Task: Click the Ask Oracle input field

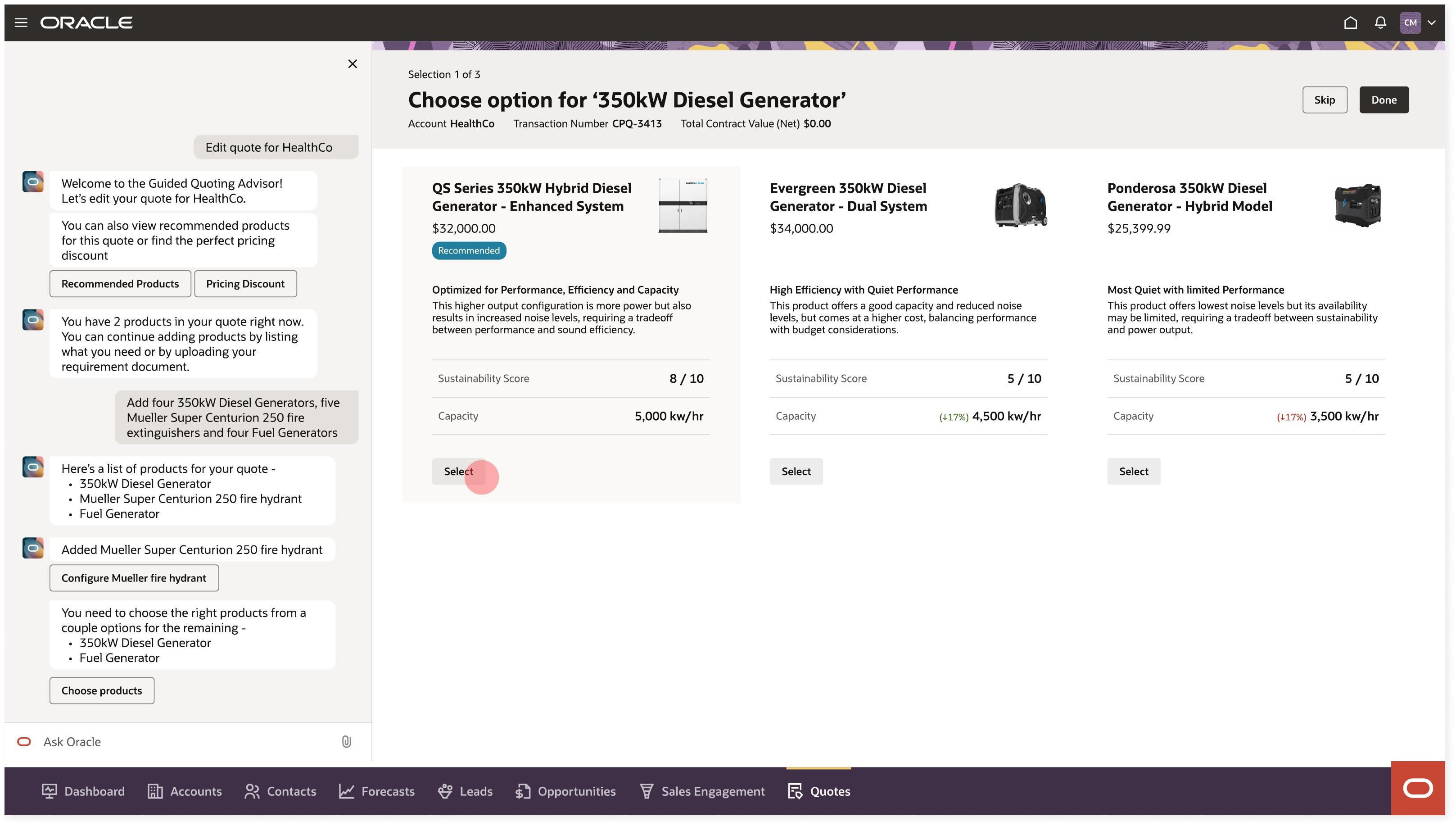Action: [72, 741]
